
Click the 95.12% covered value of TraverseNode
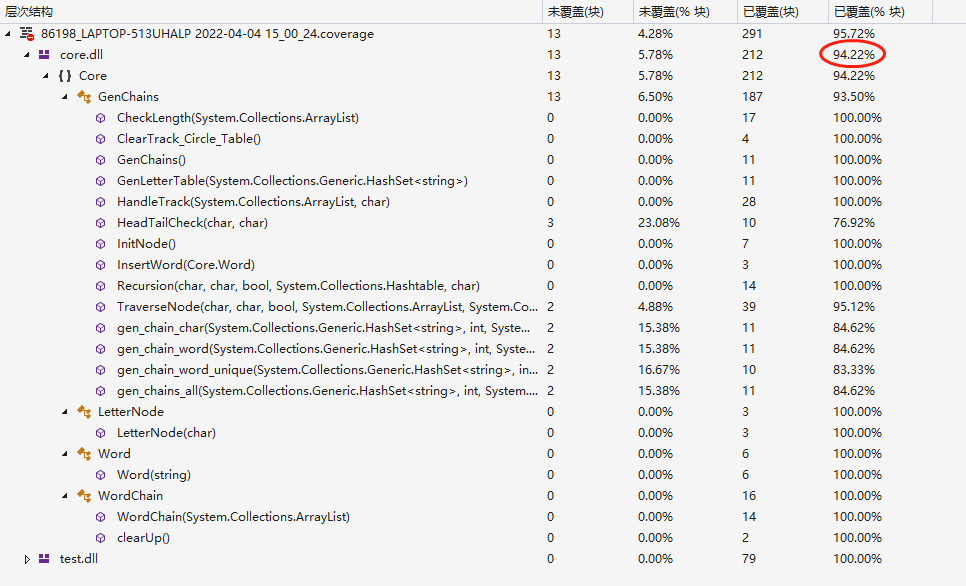click(854, 306)
